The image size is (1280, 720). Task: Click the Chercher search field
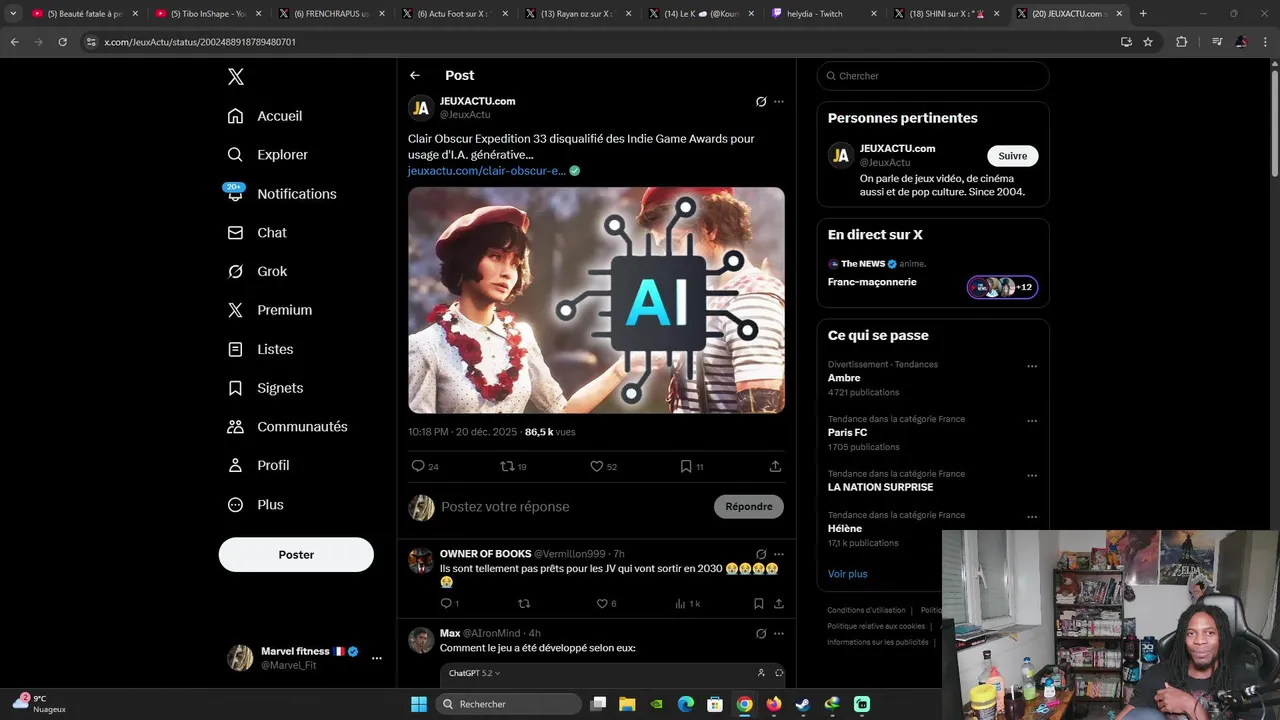933,76
